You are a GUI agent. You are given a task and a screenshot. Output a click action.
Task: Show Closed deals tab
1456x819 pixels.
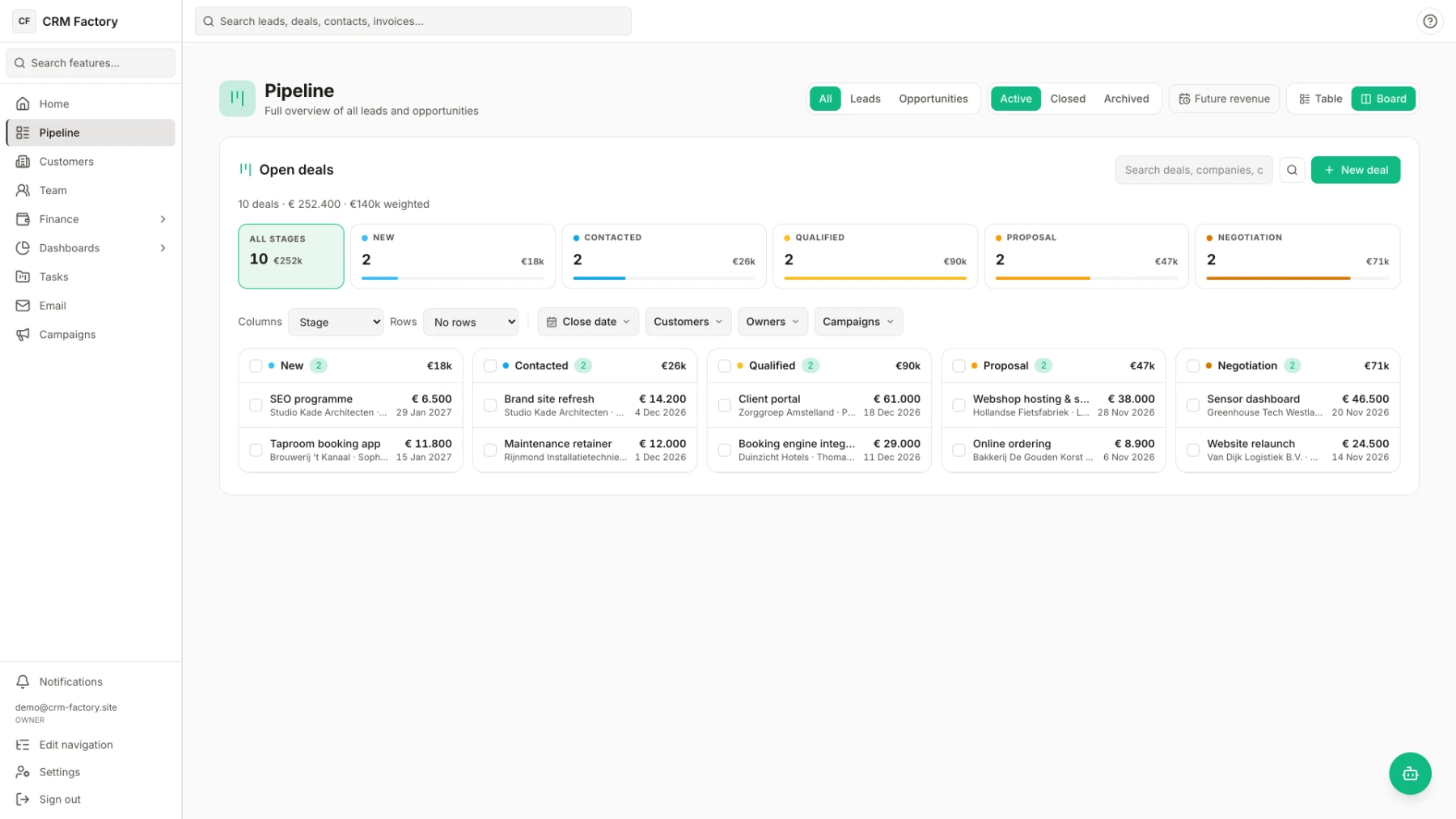1068,99
